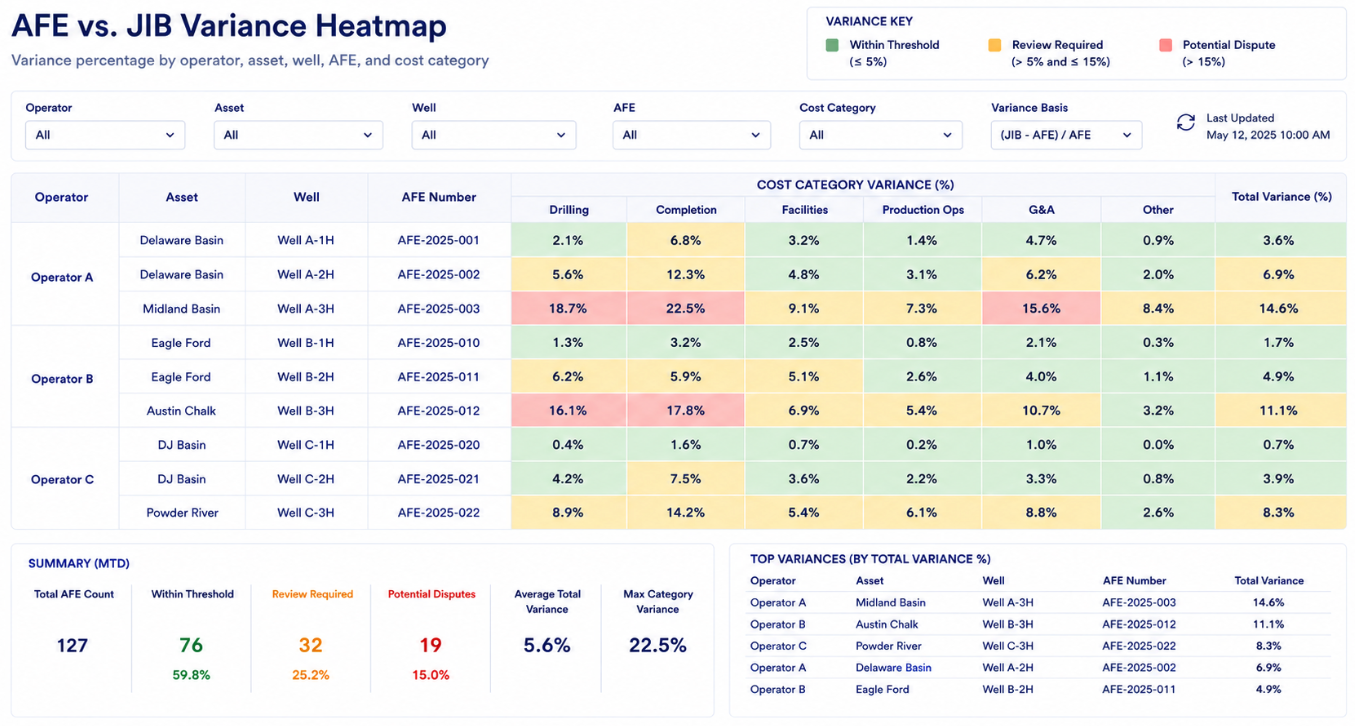Click AFE-2025-010 in the heatmap

439,343
